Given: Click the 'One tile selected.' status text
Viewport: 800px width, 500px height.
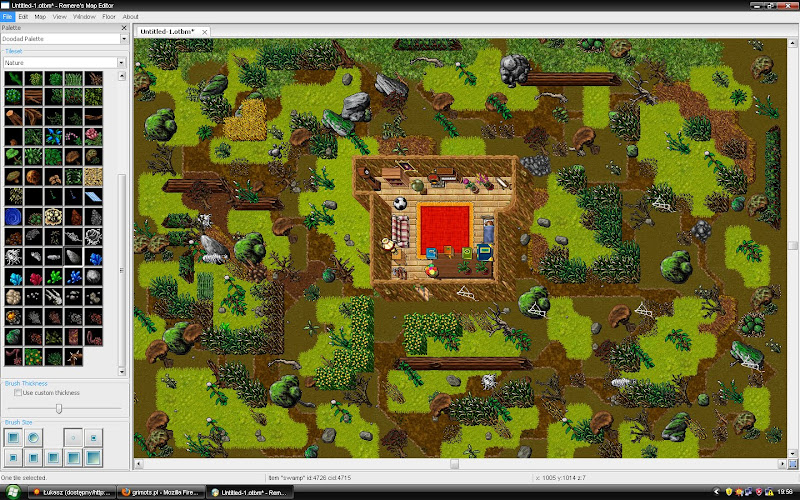Looking at the screenshot, I should pyautogui.click(x=24, y=478).
